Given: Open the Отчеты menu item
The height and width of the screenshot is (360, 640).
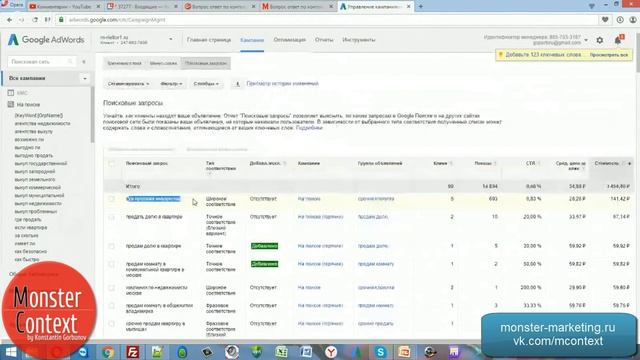Looking at the screenshot, I should 324,40.
